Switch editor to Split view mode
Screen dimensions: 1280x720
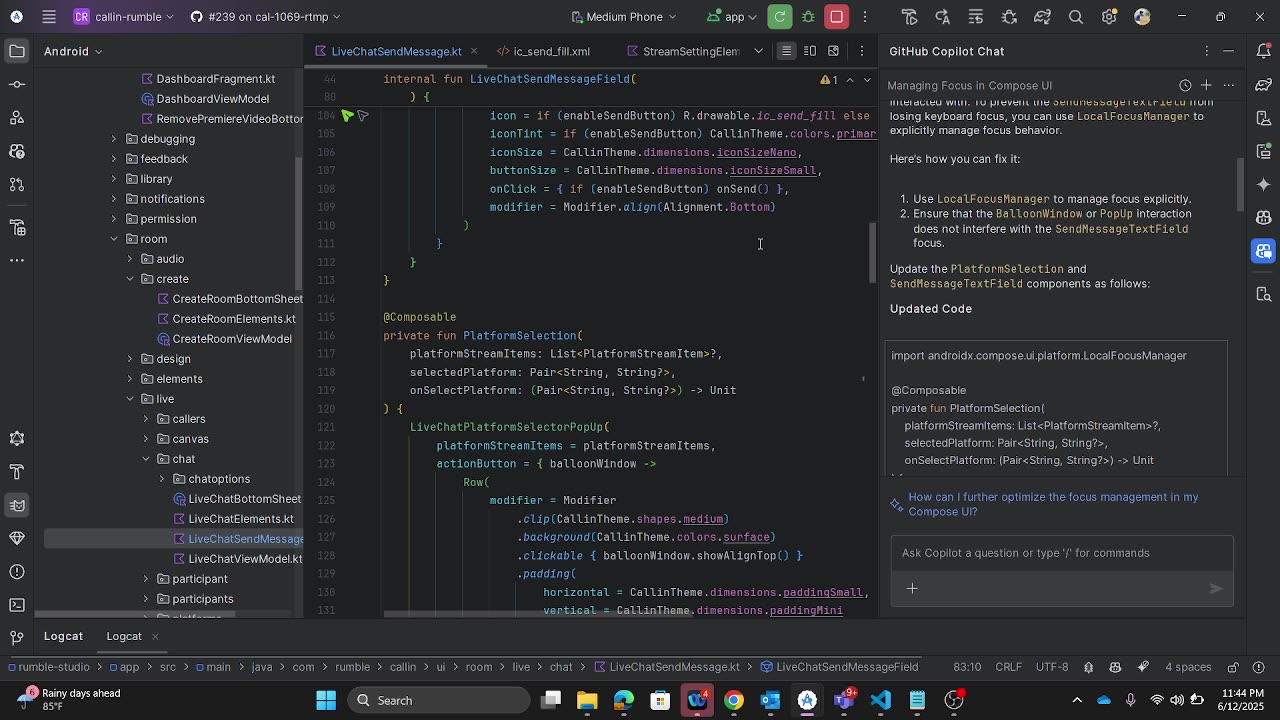810,51
